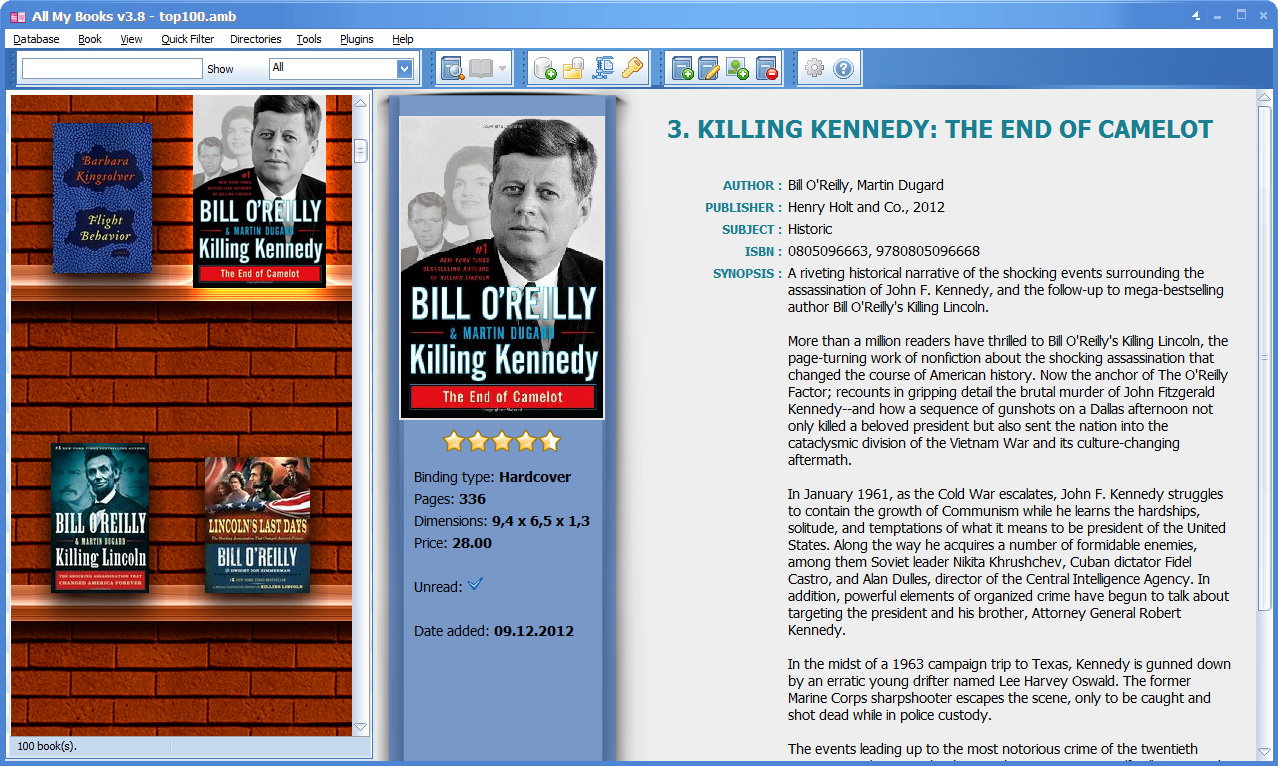Open the Help menu

(x=403, y=39)
